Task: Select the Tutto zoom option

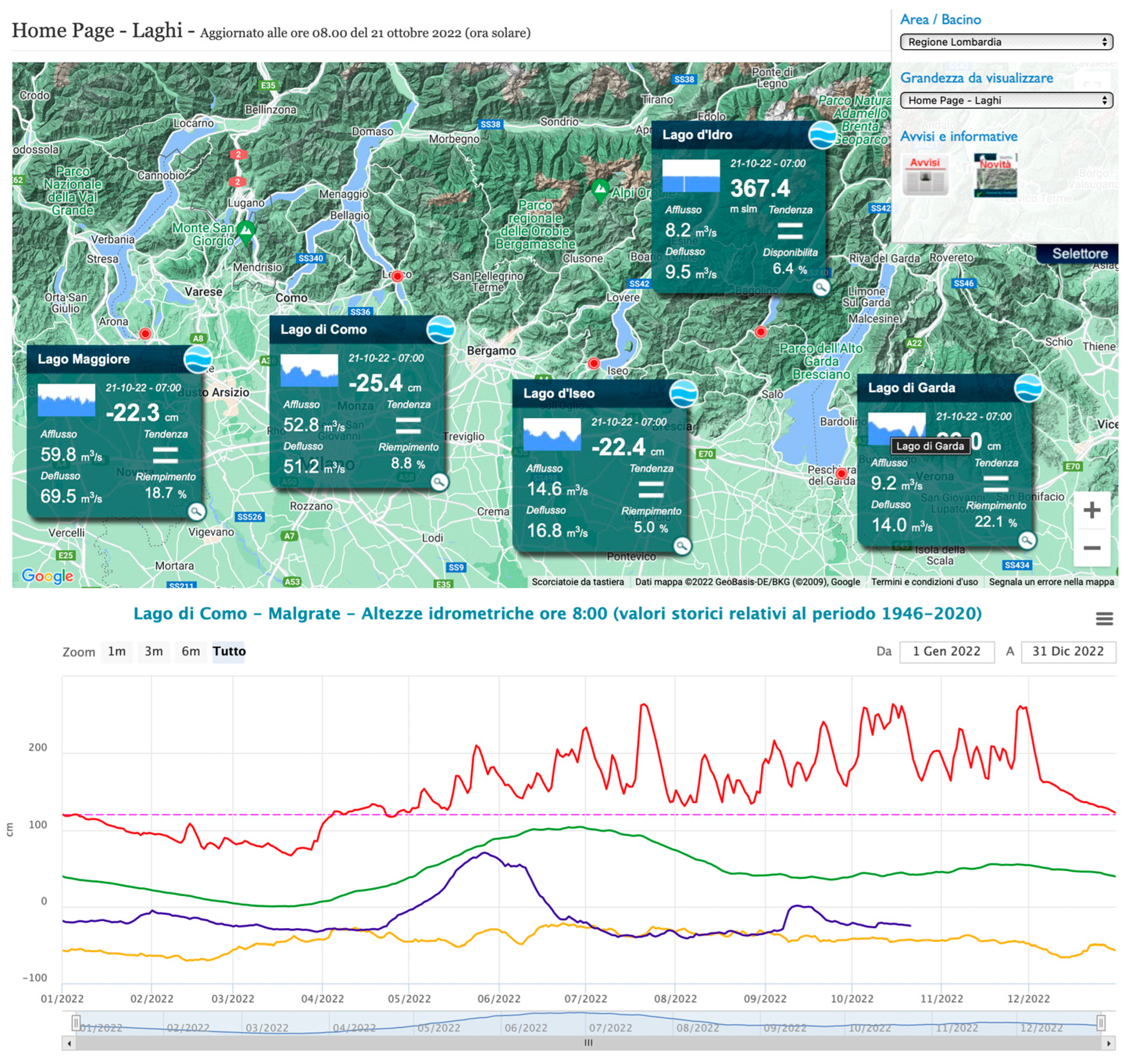Action: (229, 652)
